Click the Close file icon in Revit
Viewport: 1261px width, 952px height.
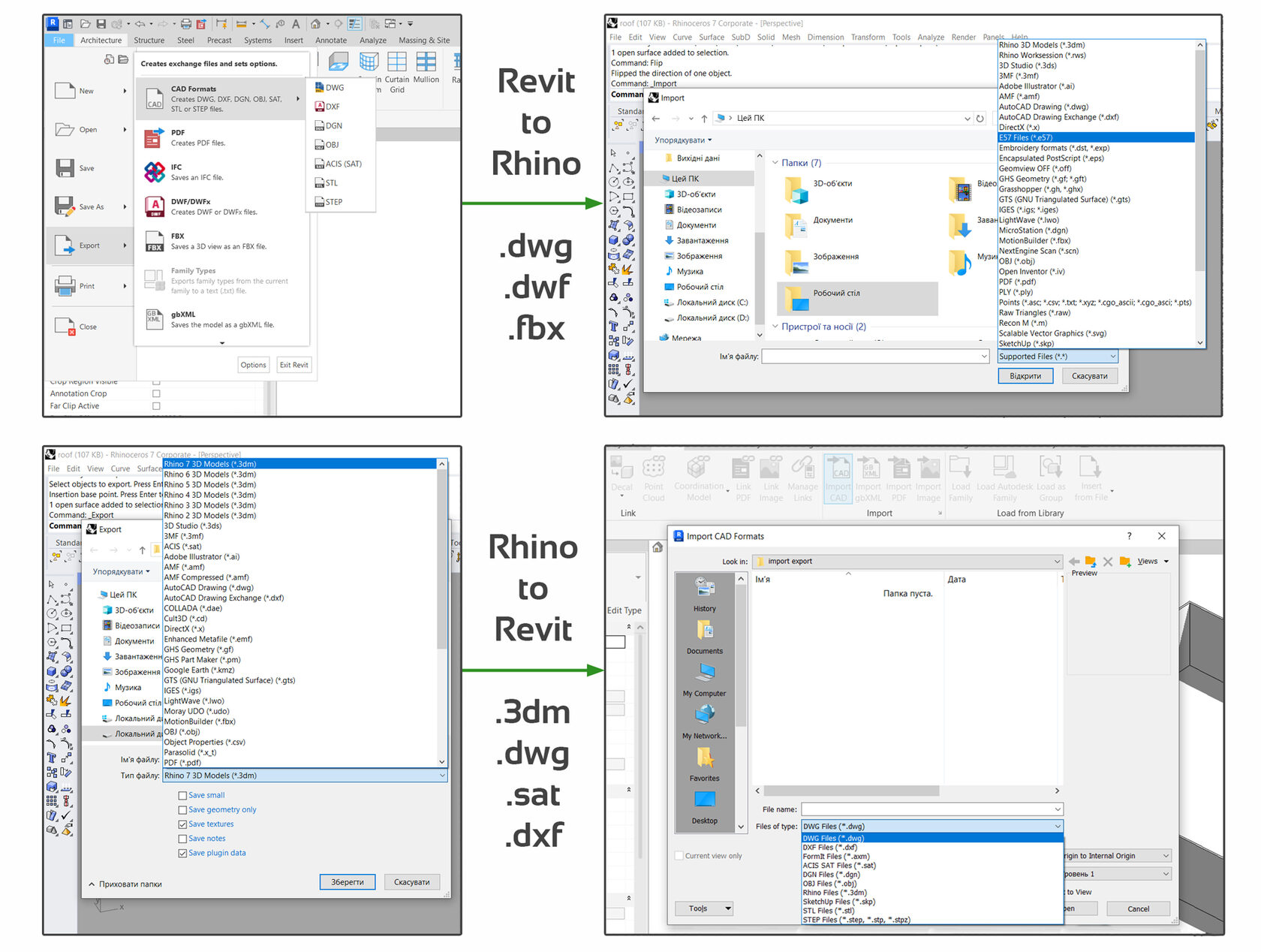pos(65,326)
